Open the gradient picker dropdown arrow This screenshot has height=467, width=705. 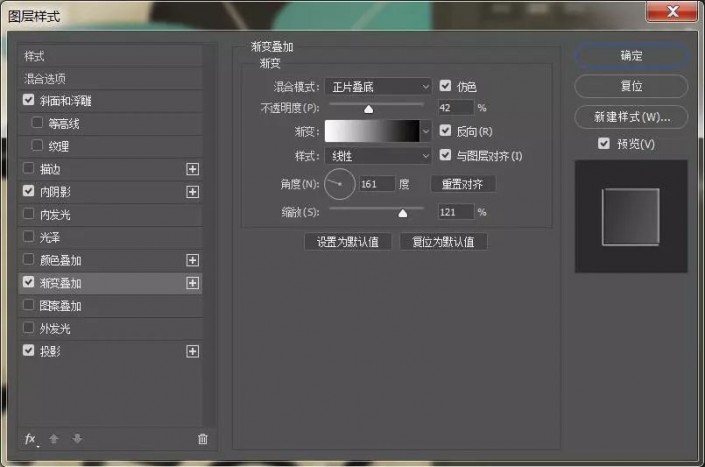(426, 131)
